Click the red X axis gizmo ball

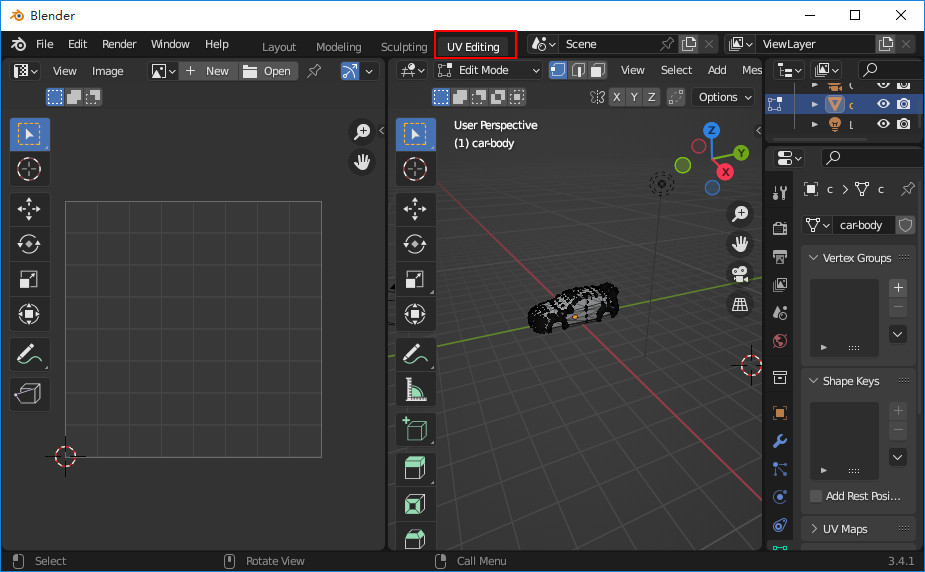726,172
